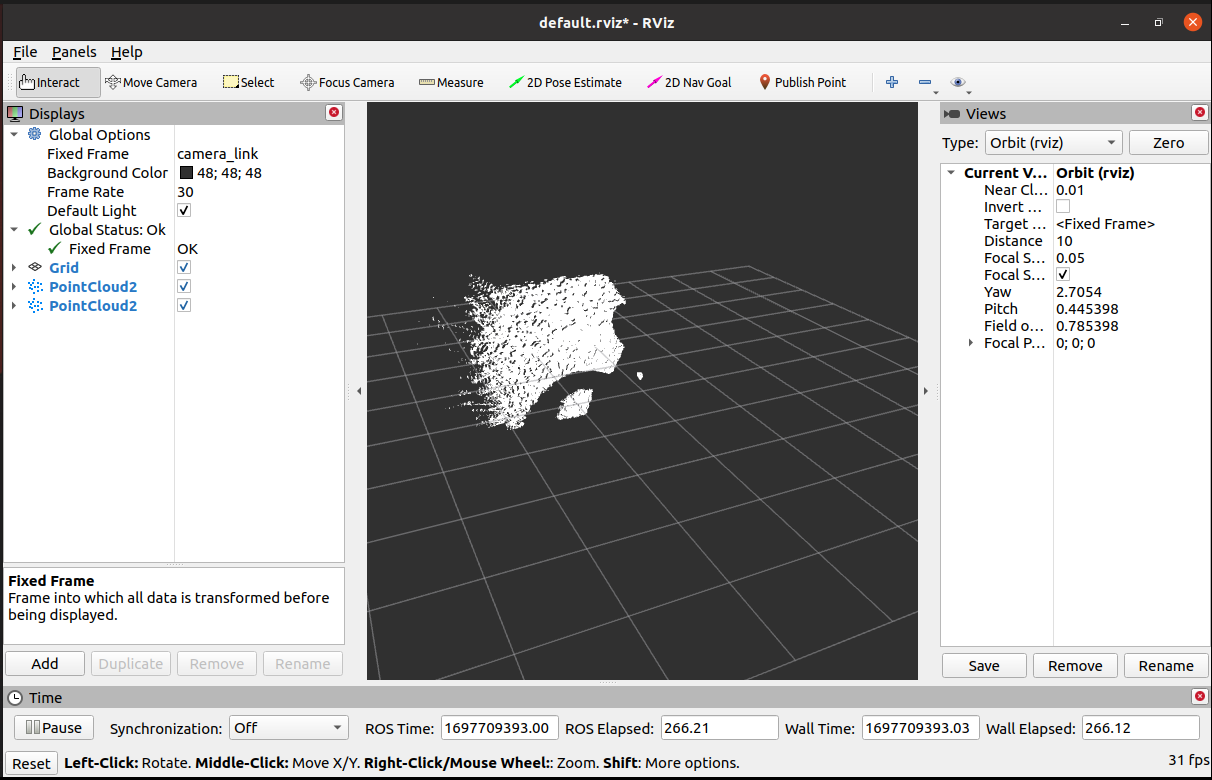Toggle the Grid display checkbox
The image size is (1212, 780).
coord(184,267)
